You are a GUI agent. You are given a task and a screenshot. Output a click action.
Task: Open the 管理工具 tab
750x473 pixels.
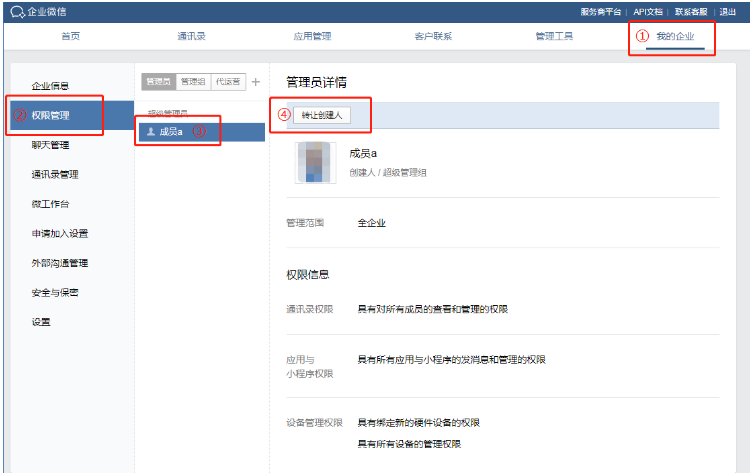click(554, 36)
